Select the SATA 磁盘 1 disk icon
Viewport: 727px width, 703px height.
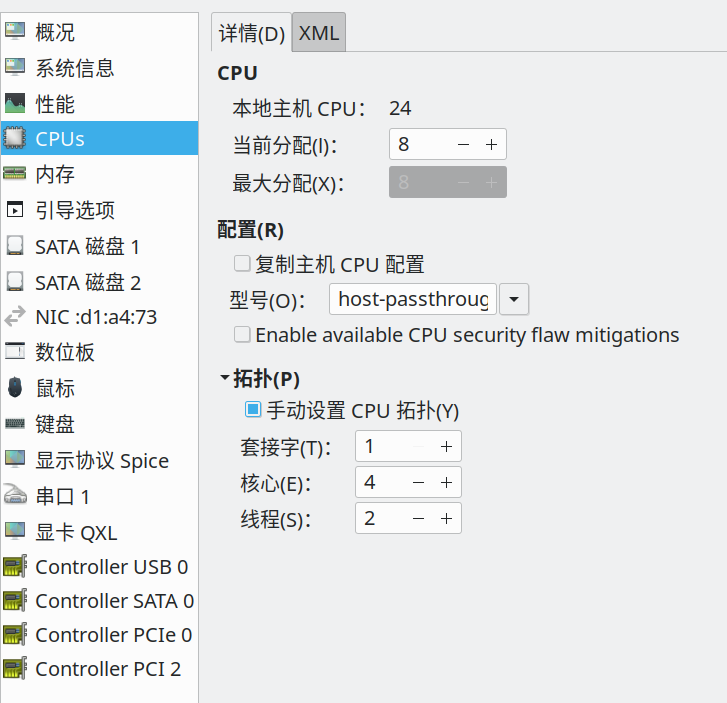coord(15,246)
